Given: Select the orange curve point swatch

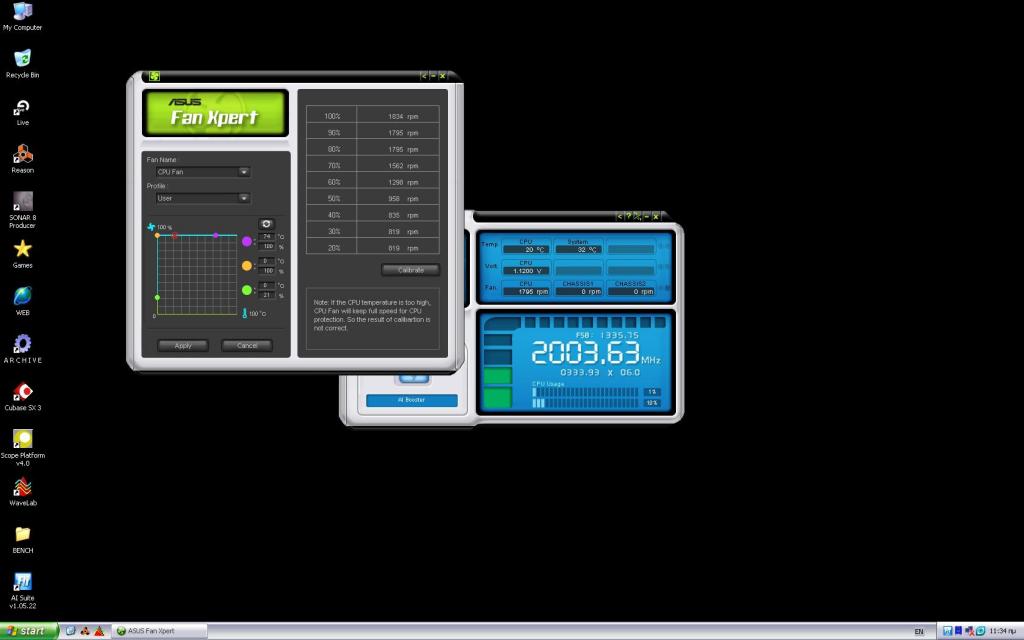Looking at the screenshot, I should pos(247,266).
